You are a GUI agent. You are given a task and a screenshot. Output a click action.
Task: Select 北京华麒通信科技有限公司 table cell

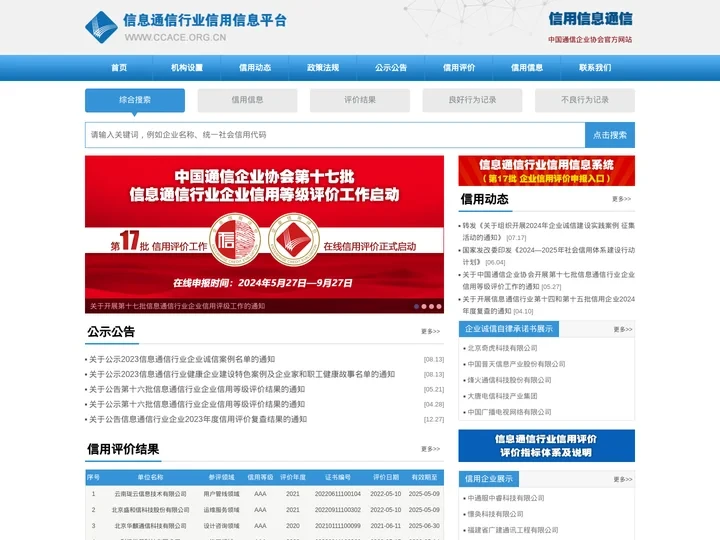coord(150,526)
